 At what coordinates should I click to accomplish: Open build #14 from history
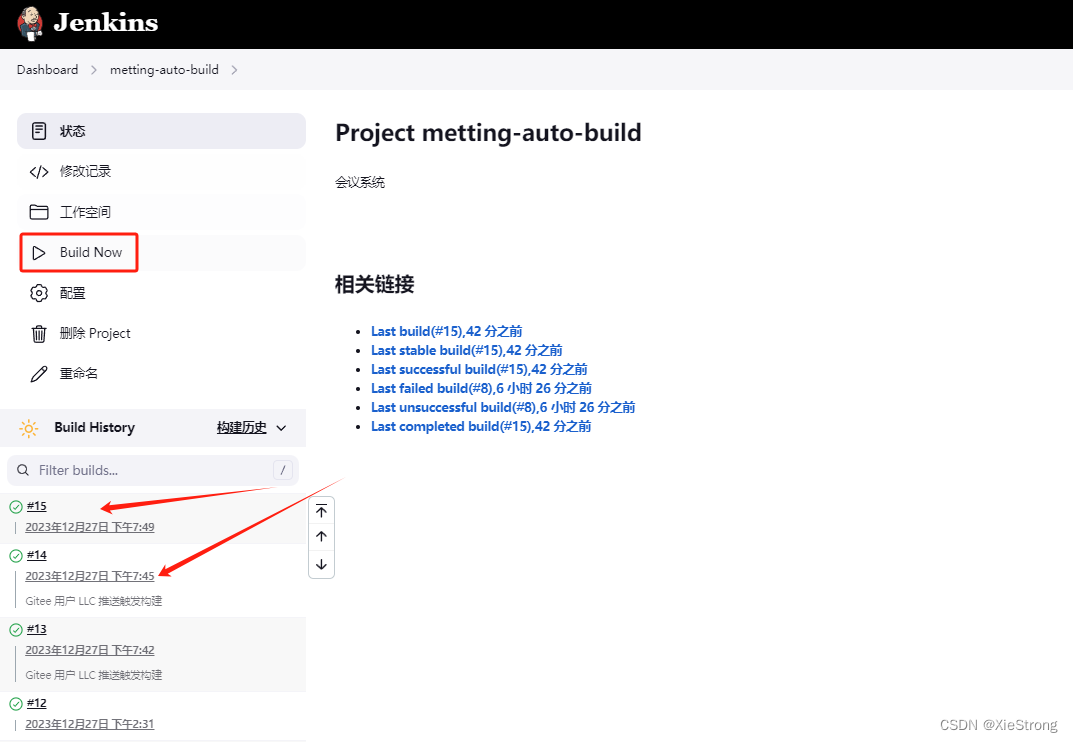(x=37, y=555)
